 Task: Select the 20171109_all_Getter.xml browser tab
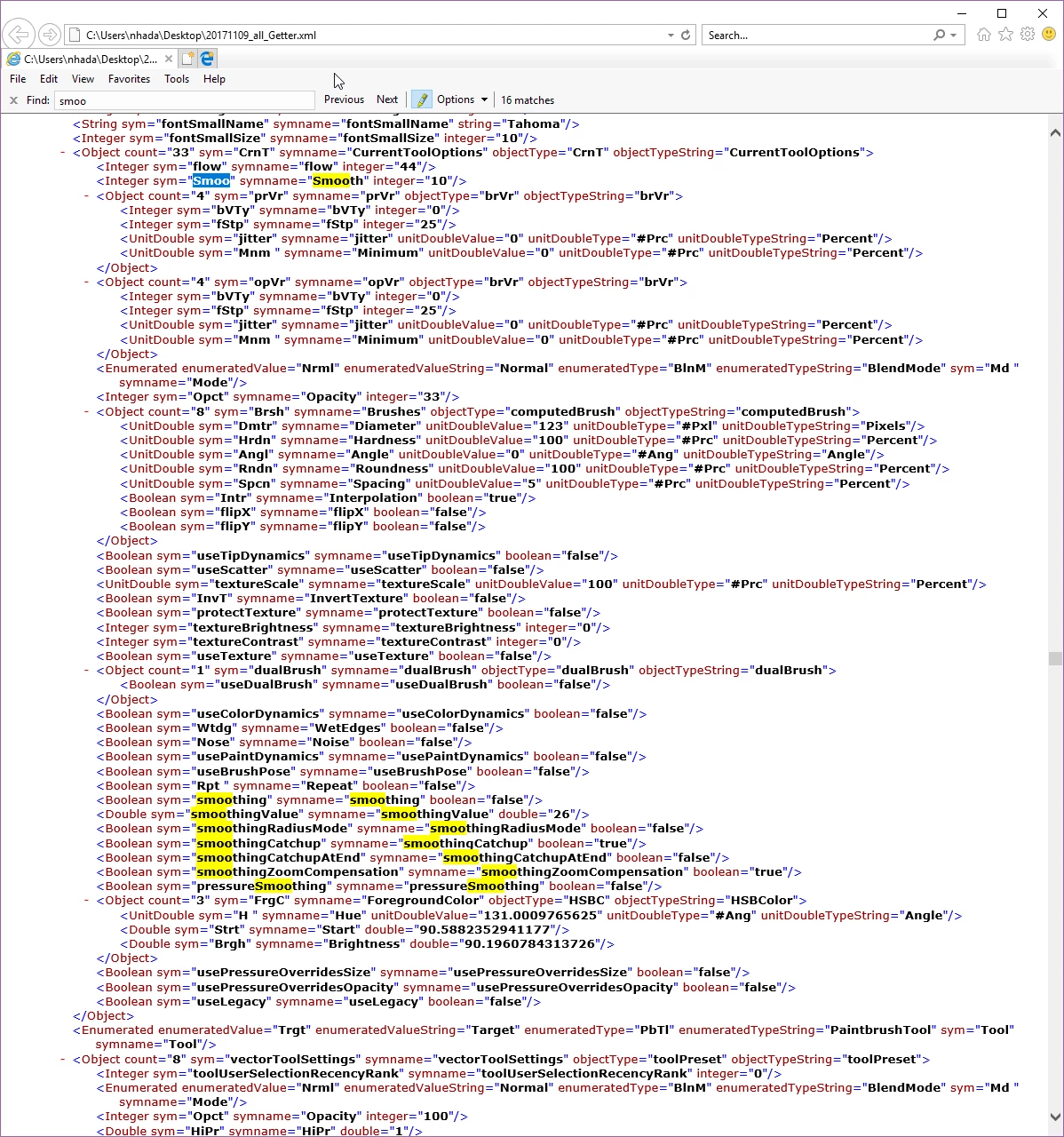pyautogui.click(x=89, y=59)
